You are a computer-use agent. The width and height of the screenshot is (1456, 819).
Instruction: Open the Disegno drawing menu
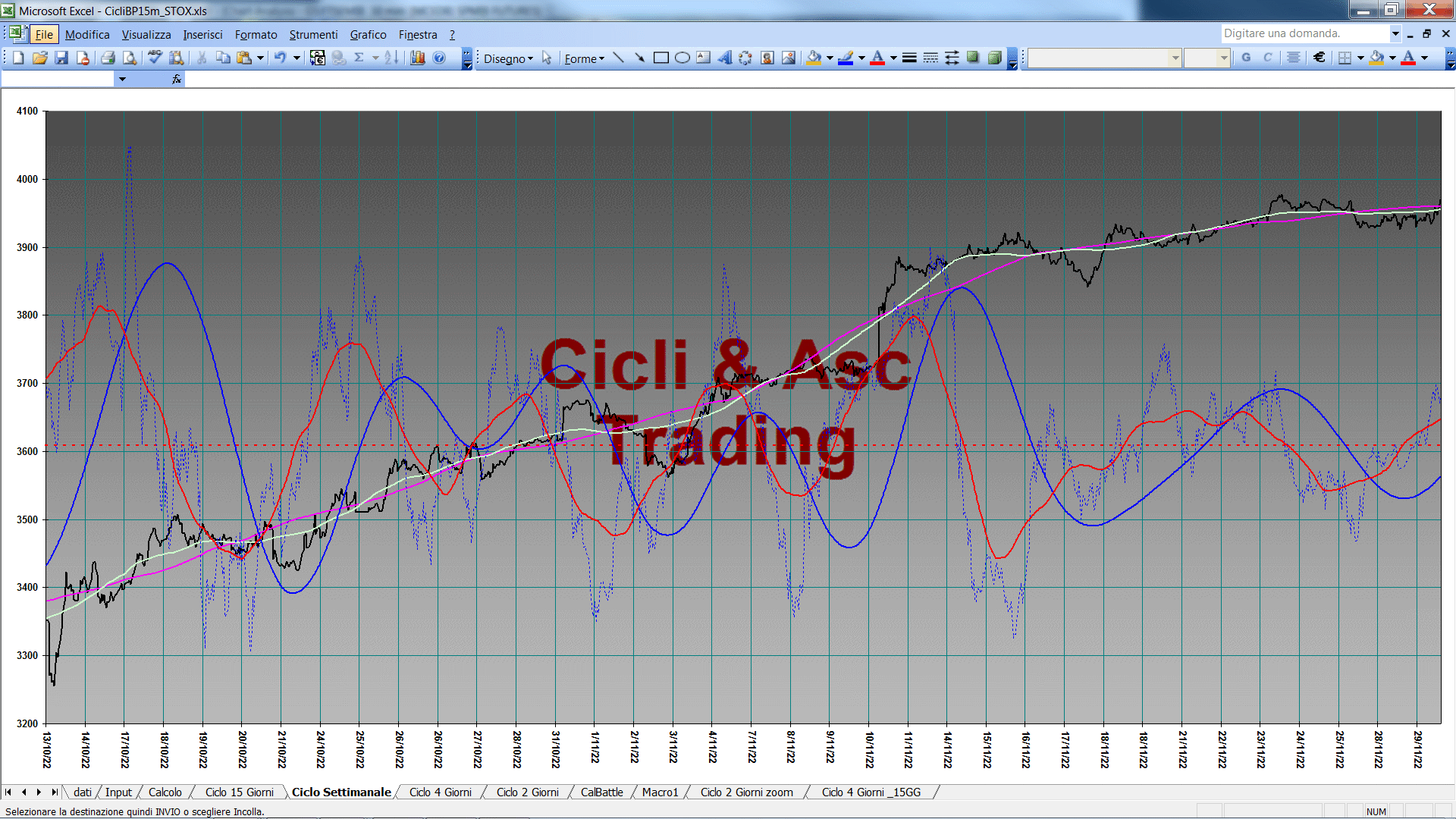pyautogui.click(x=508, y=58)
